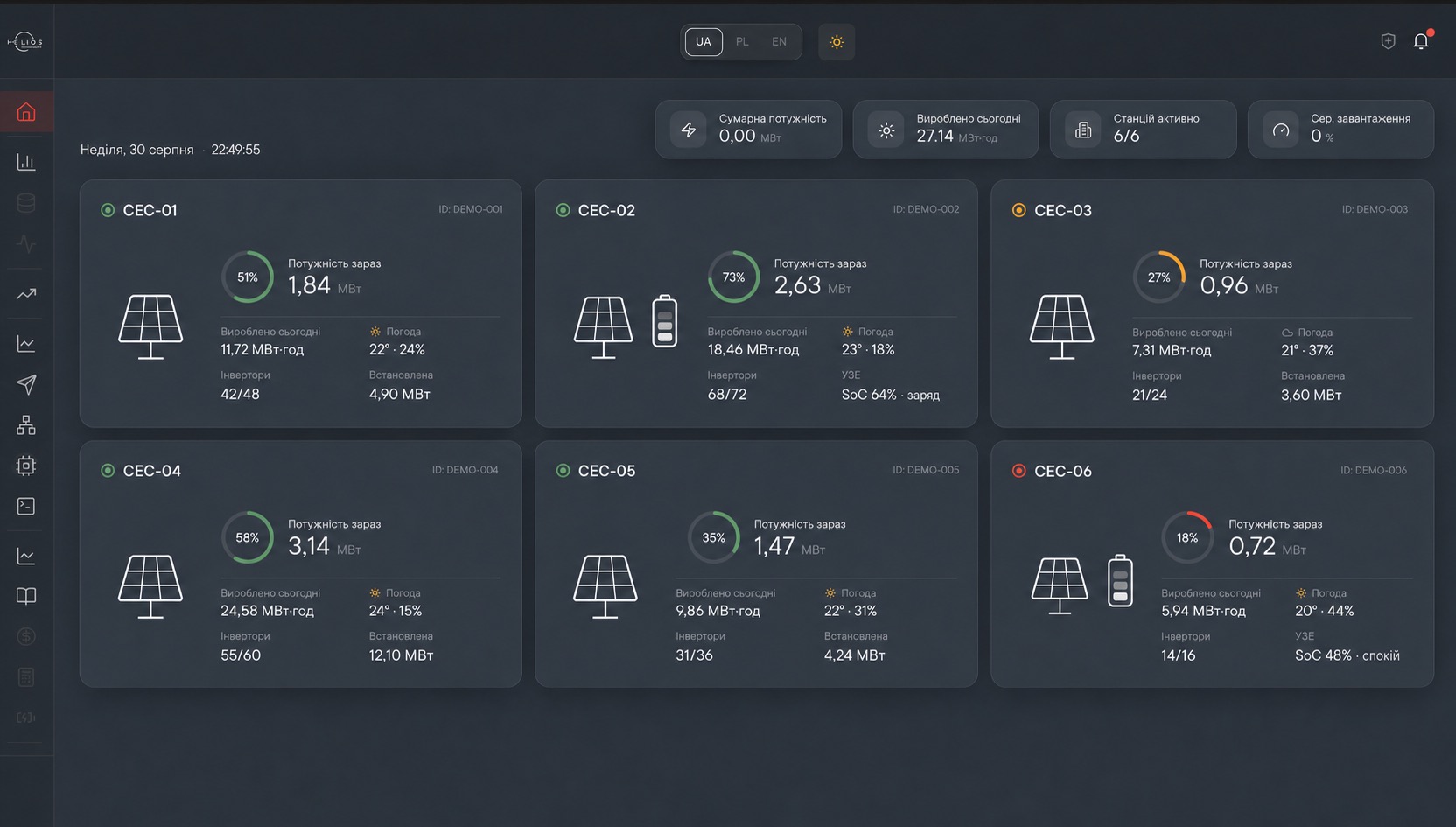
Task: Open the СЕС-06 station title
Action: [1063, 471]
